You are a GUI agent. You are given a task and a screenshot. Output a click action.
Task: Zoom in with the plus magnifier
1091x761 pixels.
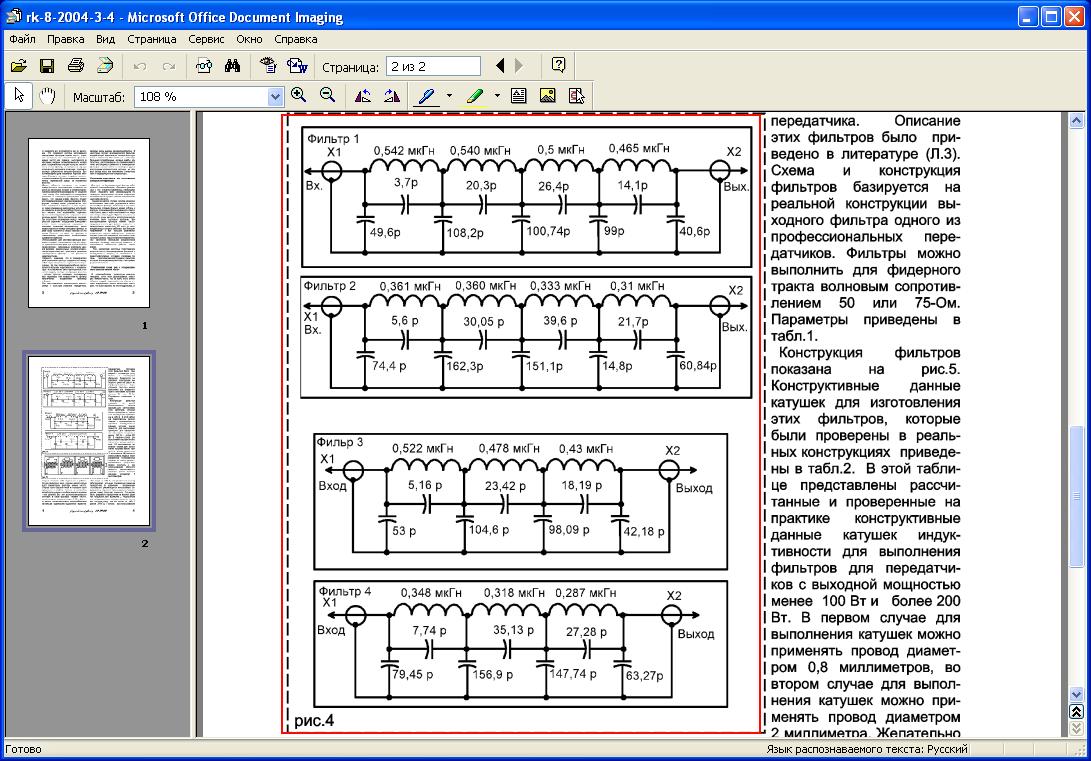coord(299,96)
